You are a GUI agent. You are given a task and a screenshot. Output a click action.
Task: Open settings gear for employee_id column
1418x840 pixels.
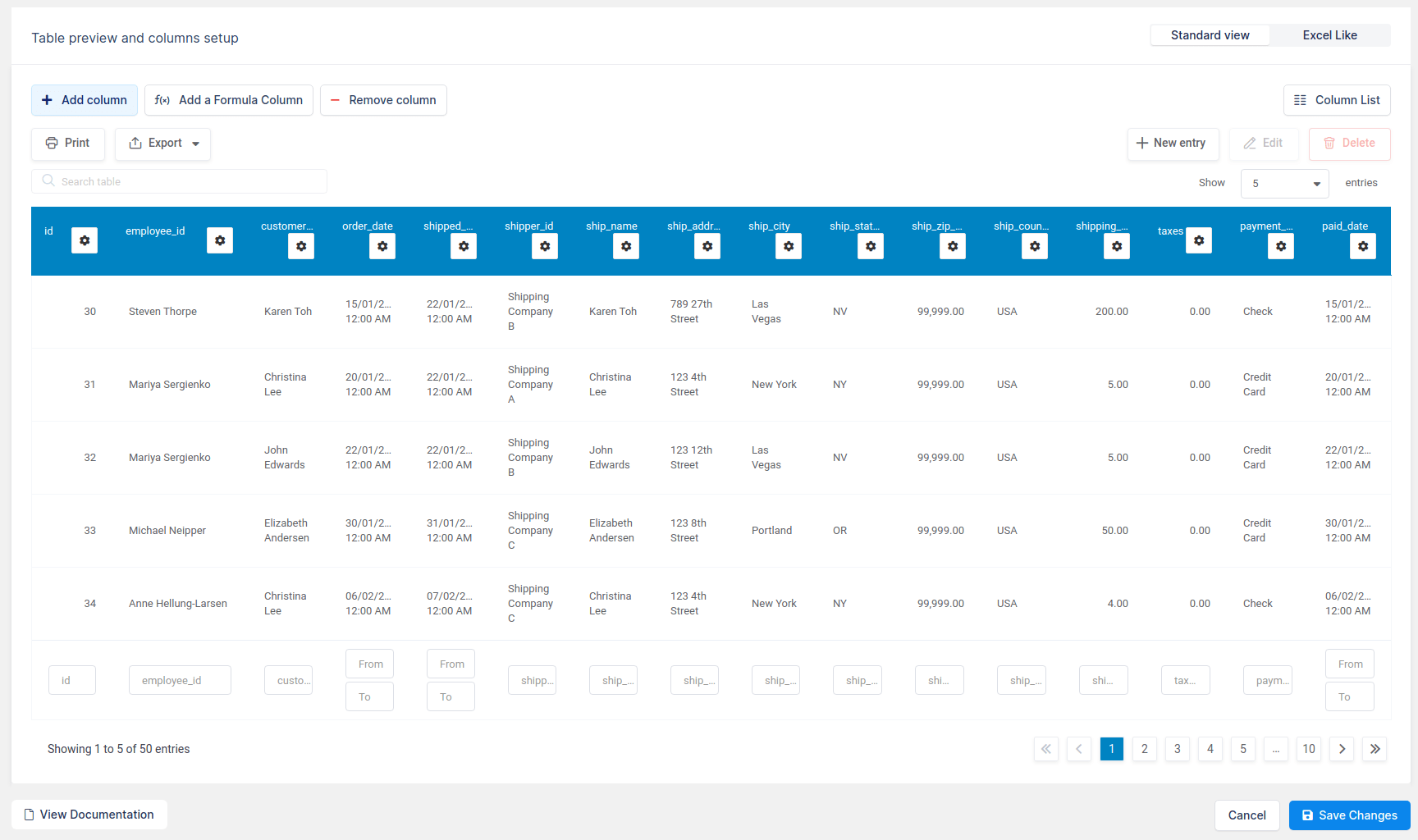click(220, 240)
